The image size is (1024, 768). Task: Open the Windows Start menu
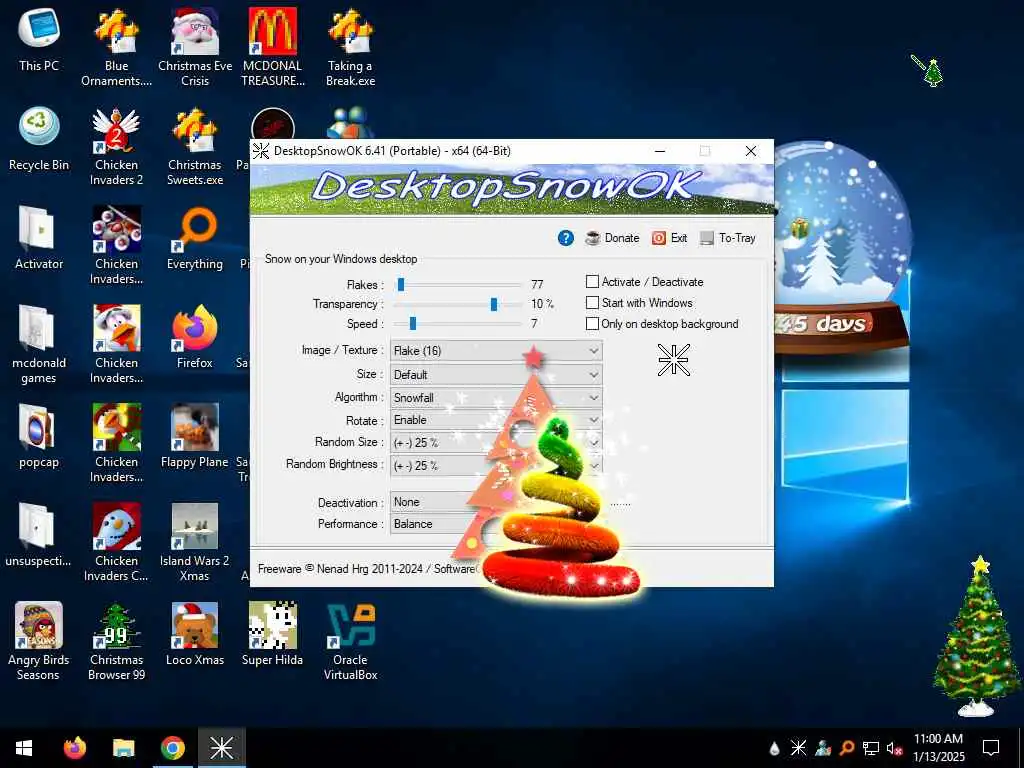pyautogui.click(x=24, y=748)
